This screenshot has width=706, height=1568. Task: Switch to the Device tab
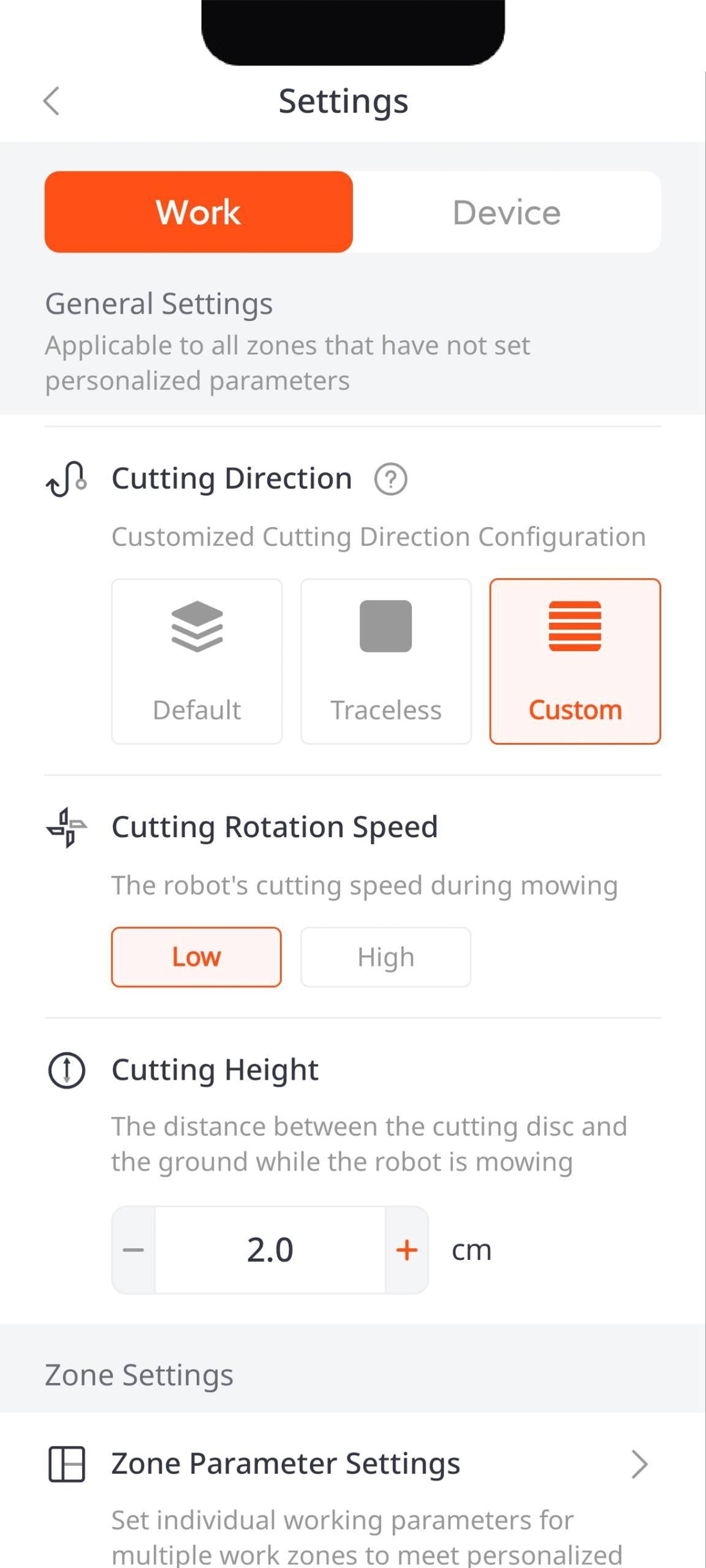506,212
